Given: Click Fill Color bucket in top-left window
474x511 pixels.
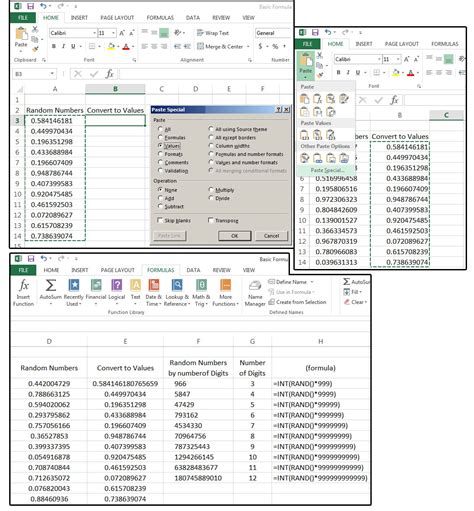Looking at the screenshot, I should (111, 47).
